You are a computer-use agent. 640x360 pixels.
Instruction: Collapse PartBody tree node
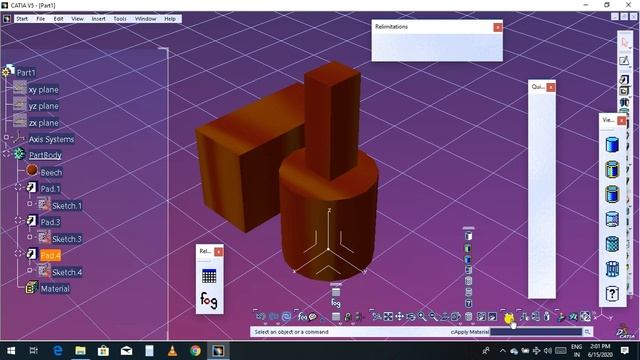6,154
